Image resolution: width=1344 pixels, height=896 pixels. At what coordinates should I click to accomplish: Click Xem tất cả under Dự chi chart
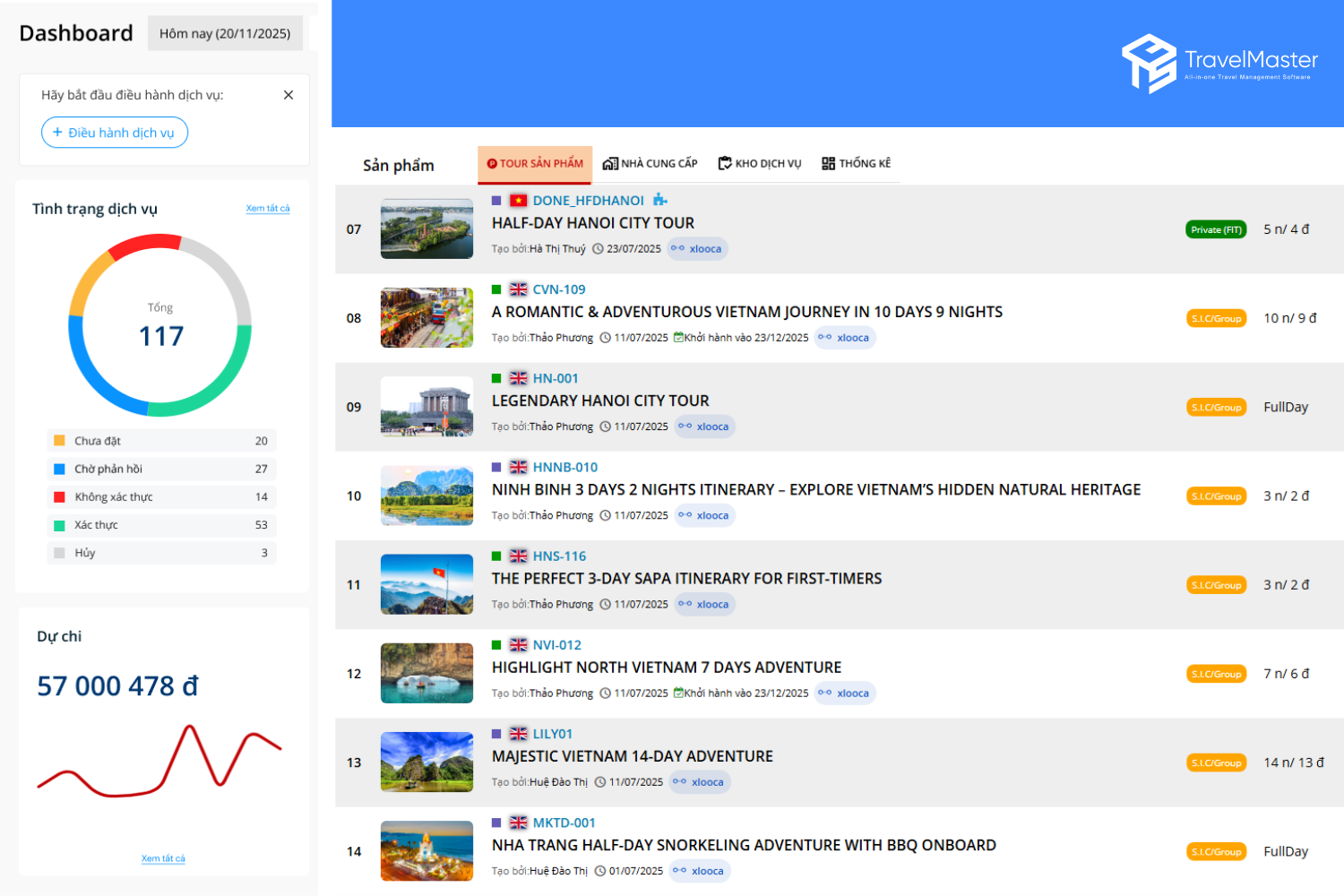(x=163, y=858)
